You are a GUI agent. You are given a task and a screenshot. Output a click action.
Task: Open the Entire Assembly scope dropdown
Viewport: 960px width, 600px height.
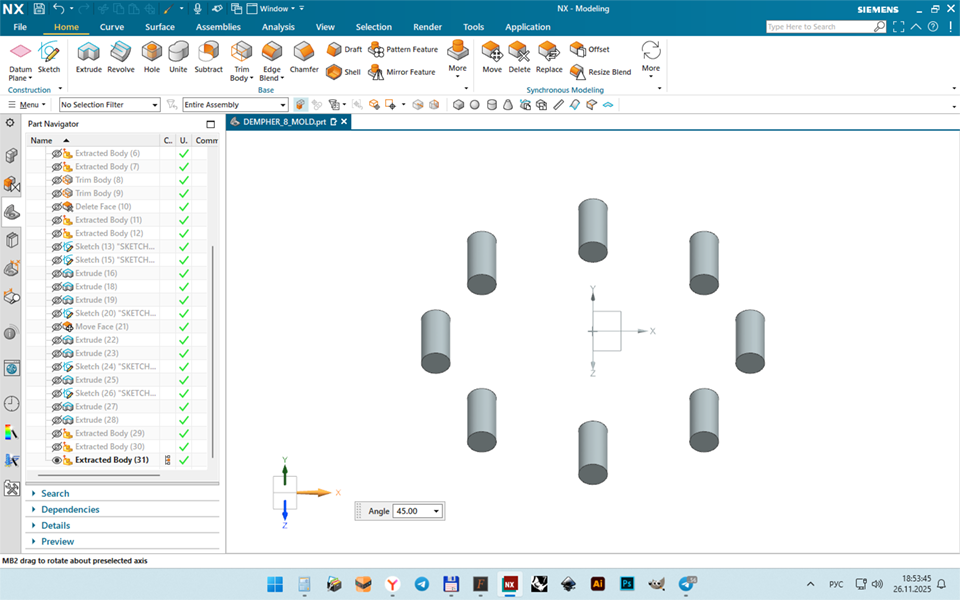[235, 105]
